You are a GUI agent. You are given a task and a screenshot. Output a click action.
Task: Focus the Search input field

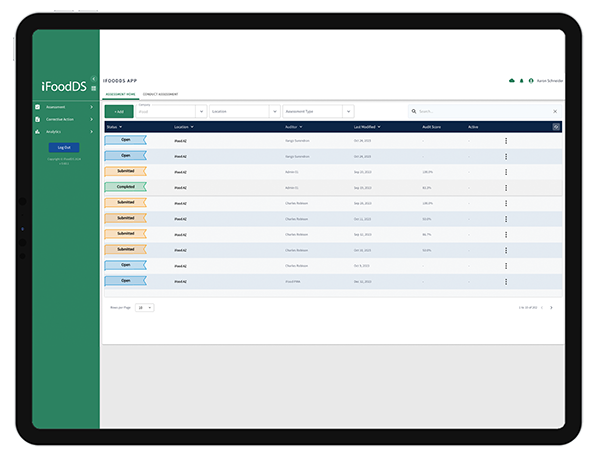point(484,111)
